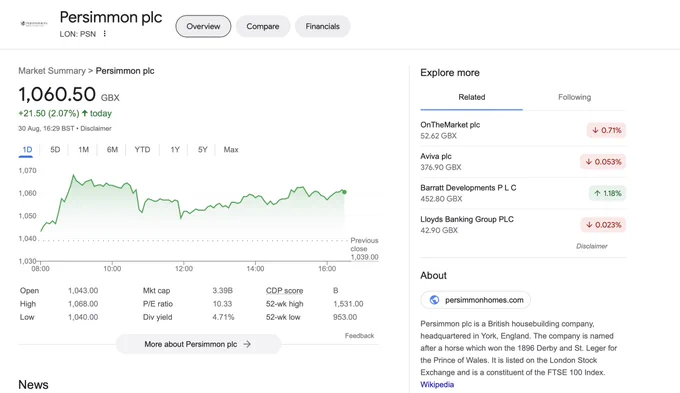
Task: Open the three-dot menu beside LON: PSN
Action: (105, 33)
